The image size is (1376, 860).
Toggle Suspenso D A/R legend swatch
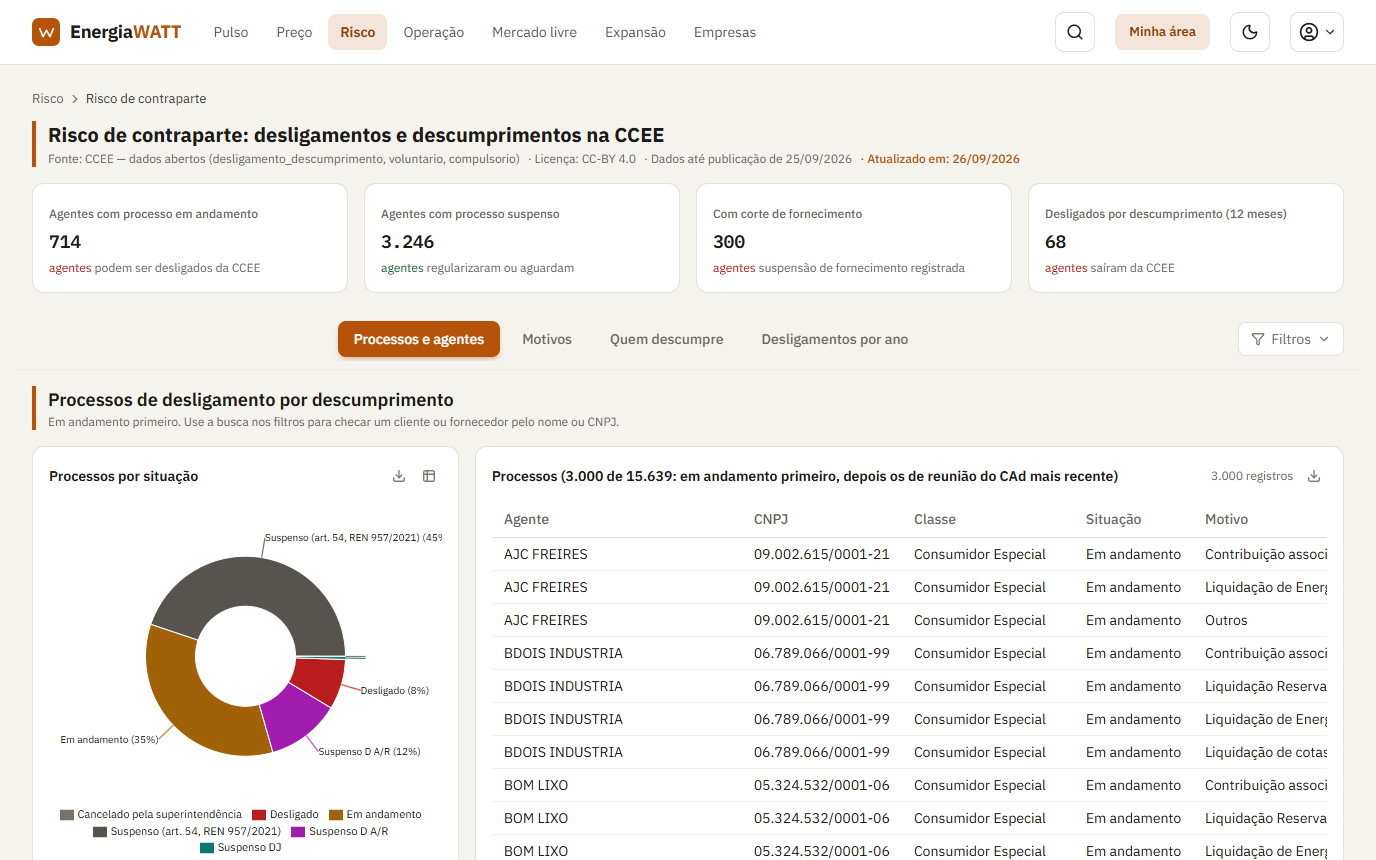point(298,832)
